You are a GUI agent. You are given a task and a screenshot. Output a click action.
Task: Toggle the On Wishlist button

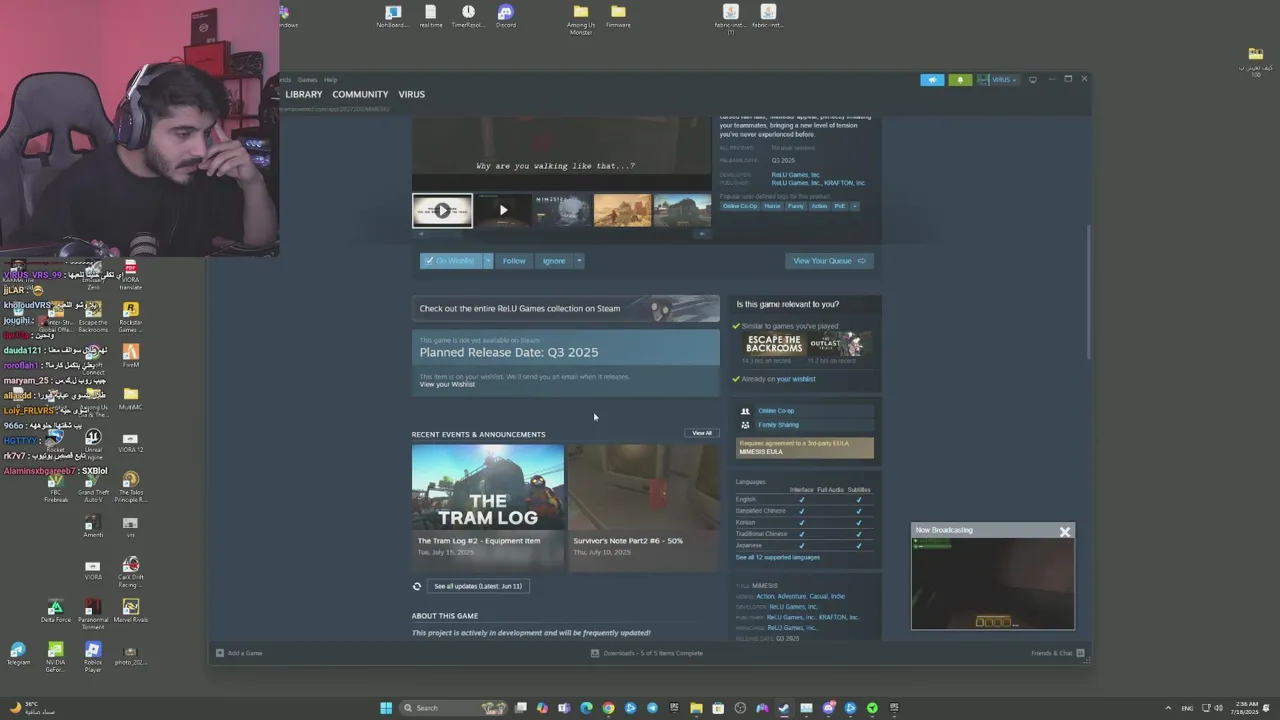(451, 261)
